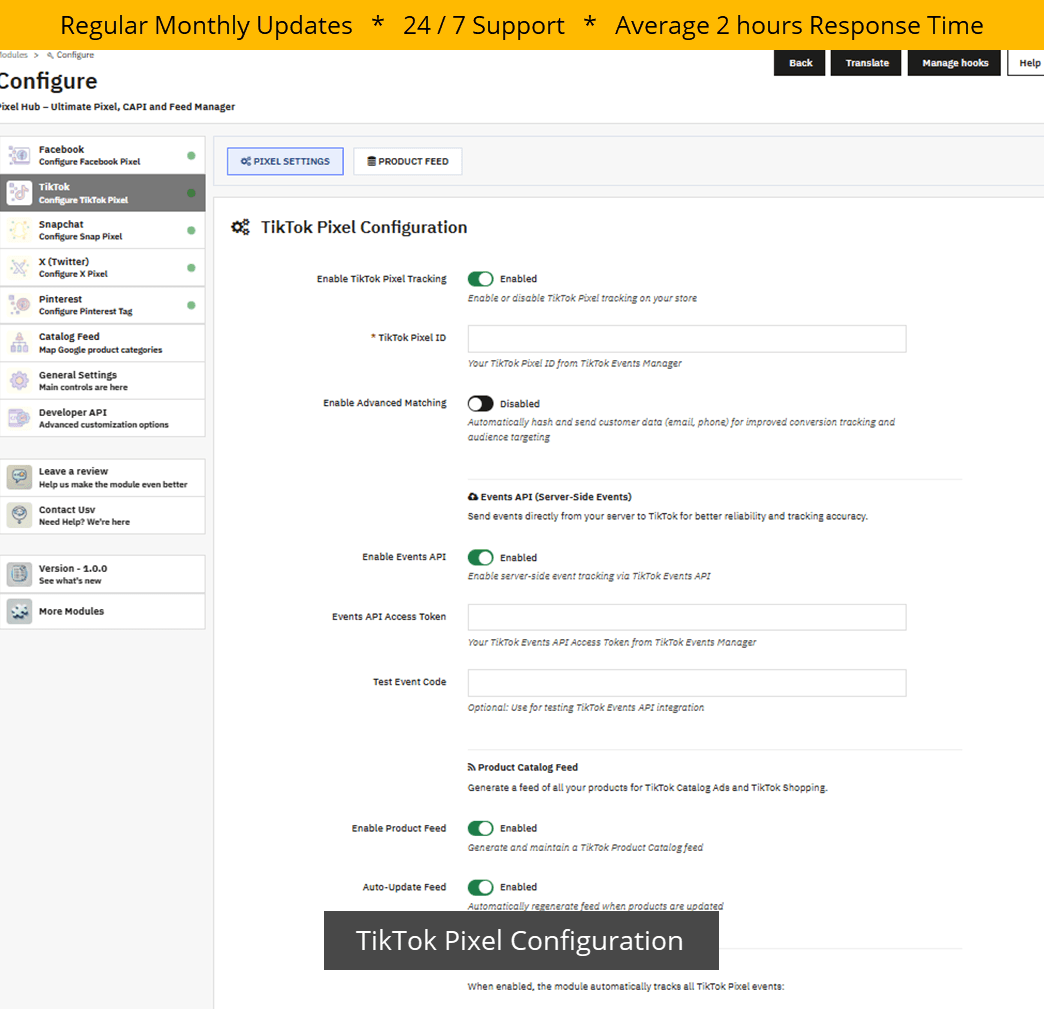Click the More Modules icon
The image size is (1044, 1010).
(x=19, y=611)
